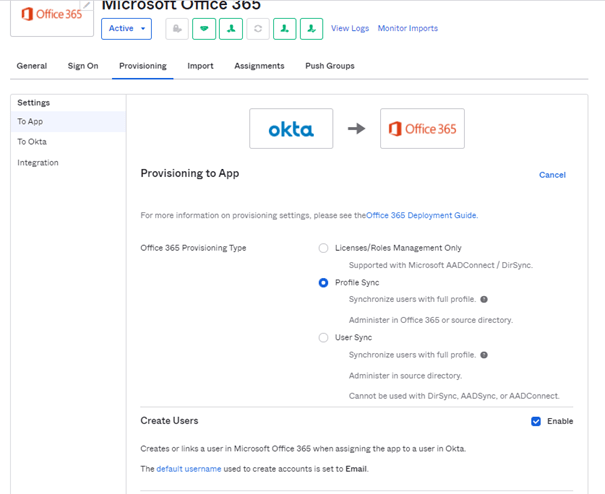Click the info icon beside Profile Sync description
The width and height of the screenshot is (605, 494).
[484, 299]
